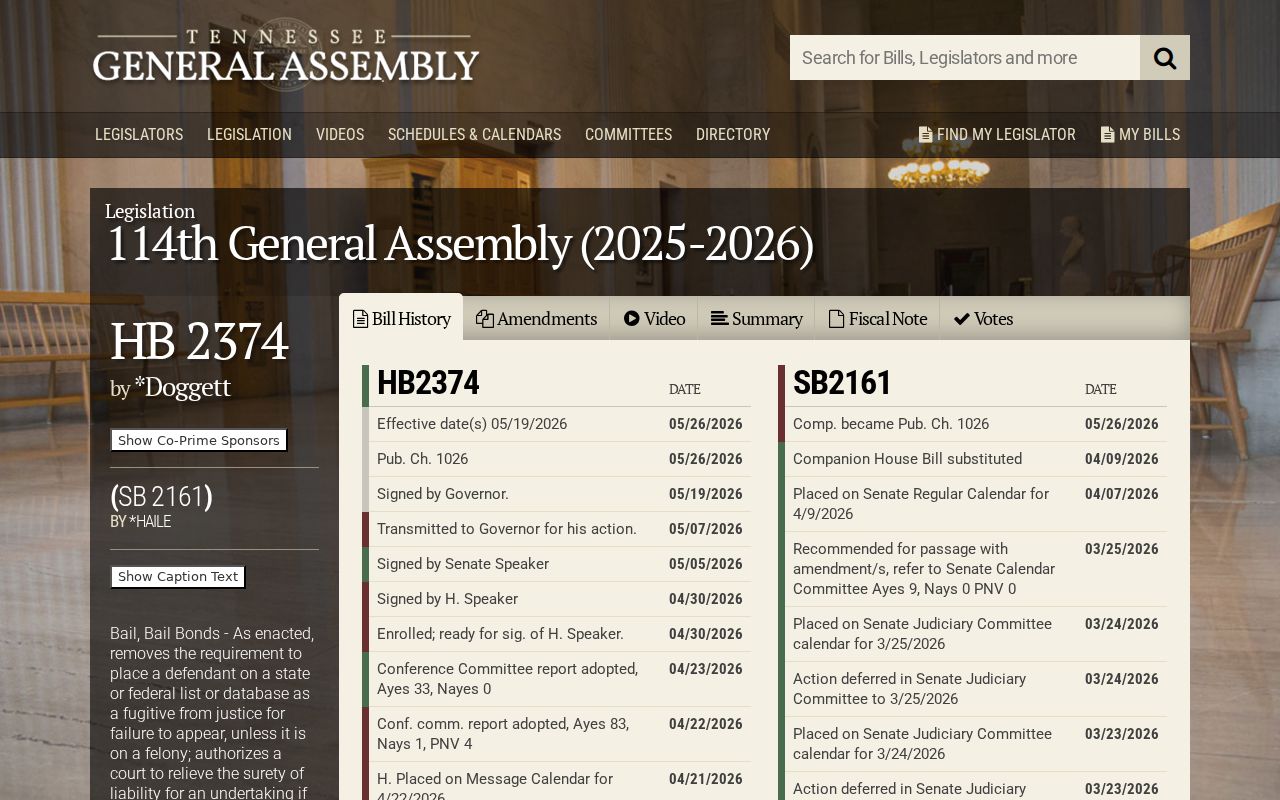Expand the Show Caption Text button

click(x=178, y=577)
